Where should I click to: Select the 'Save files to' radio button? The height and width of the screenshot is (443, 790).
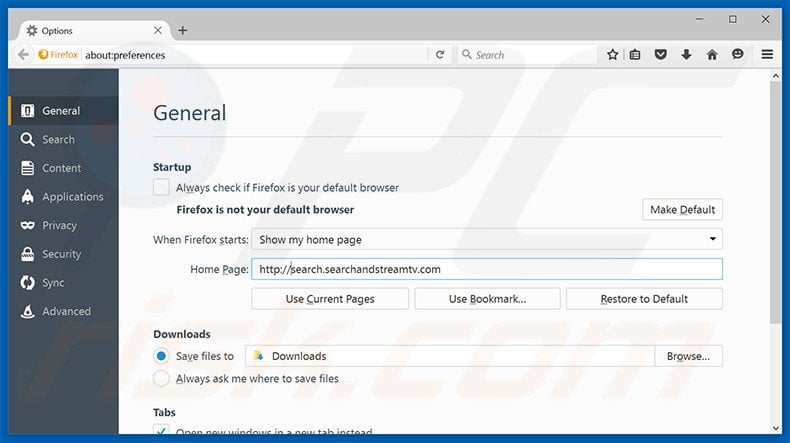coord(161,356)
